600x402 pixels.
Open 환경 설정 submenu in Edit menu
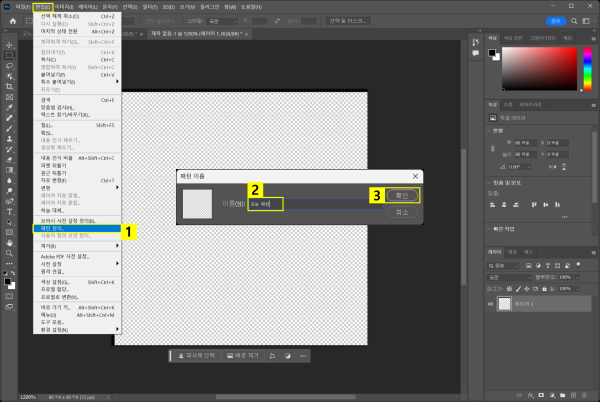(x=77, y=330)
